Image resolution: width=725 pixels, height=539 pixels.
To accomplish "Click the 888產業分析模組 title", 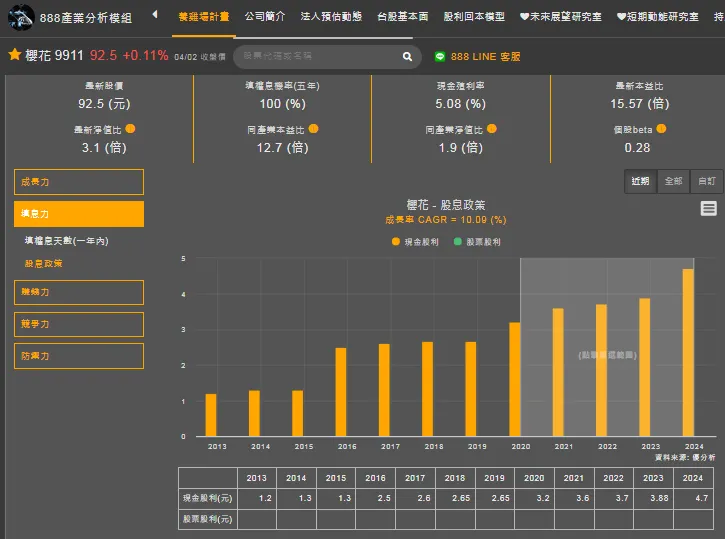I will tap(86, 18).
